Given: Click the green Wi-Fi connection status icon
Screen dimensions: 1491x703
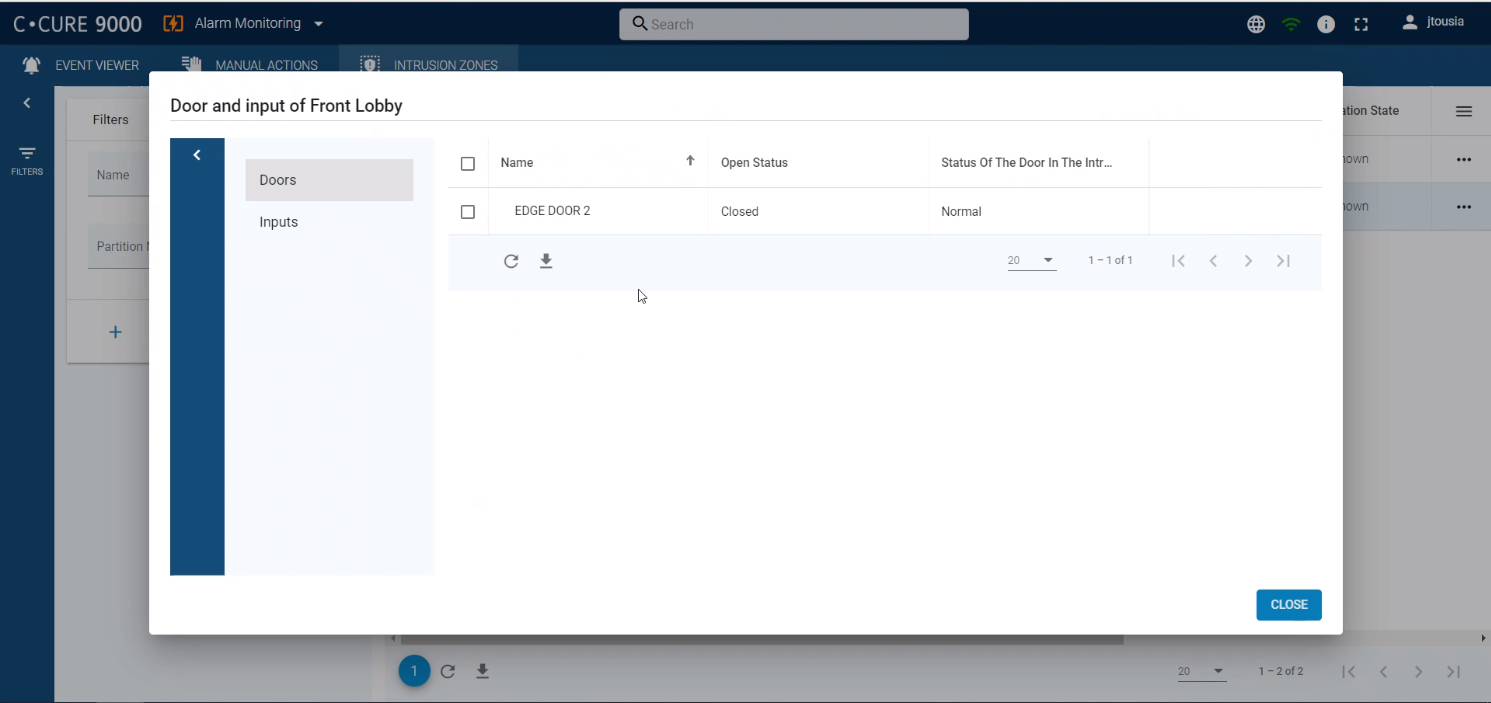Looking at the screenshot, I should click(x=1291, y=24).
